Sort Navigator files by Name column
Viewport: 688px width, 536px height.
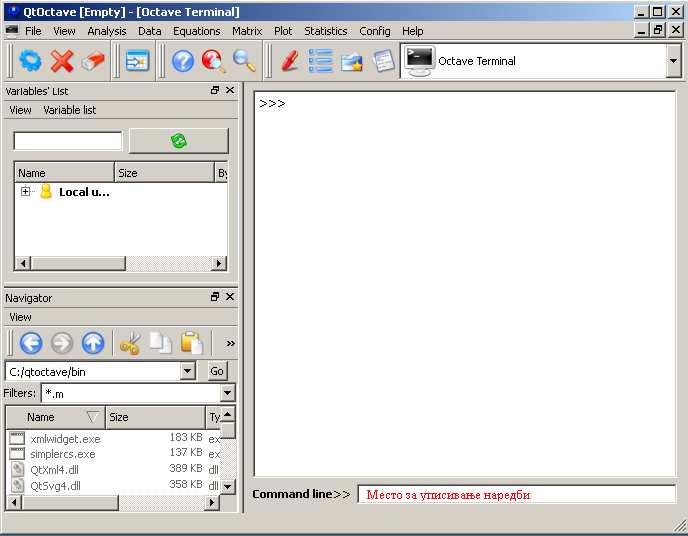56,417
